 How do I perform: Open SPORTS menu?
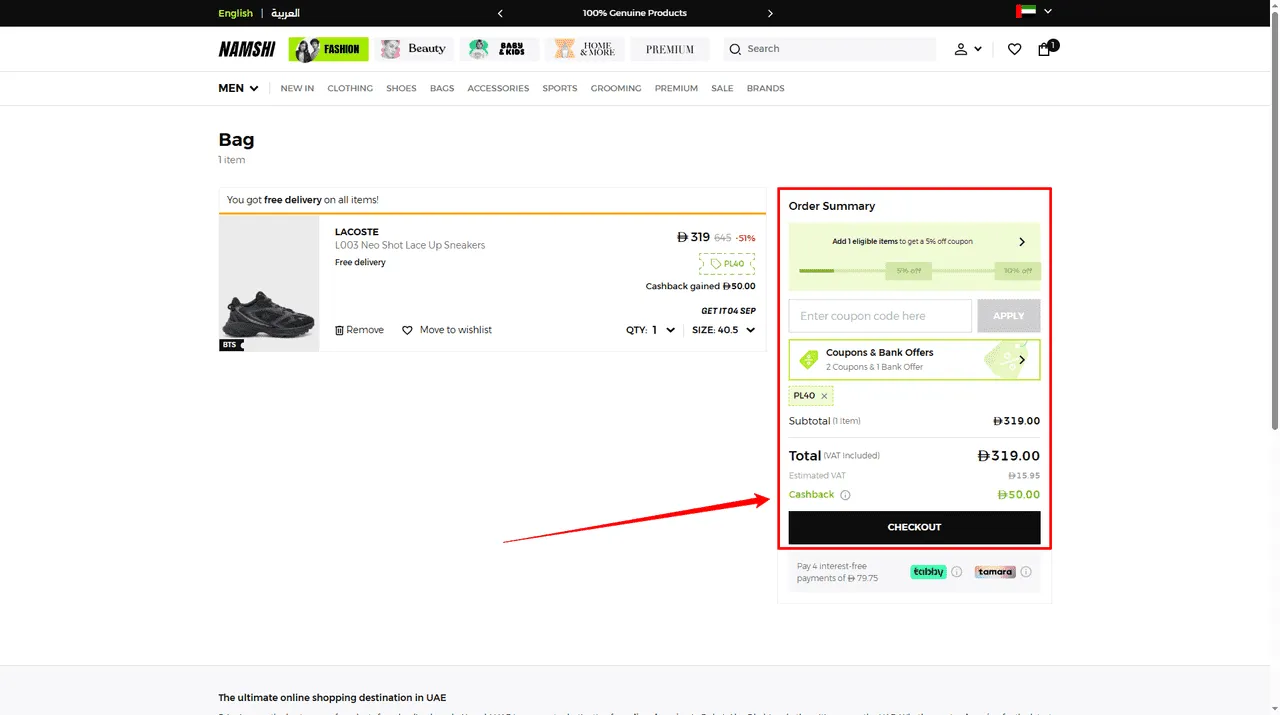[560, 88]
